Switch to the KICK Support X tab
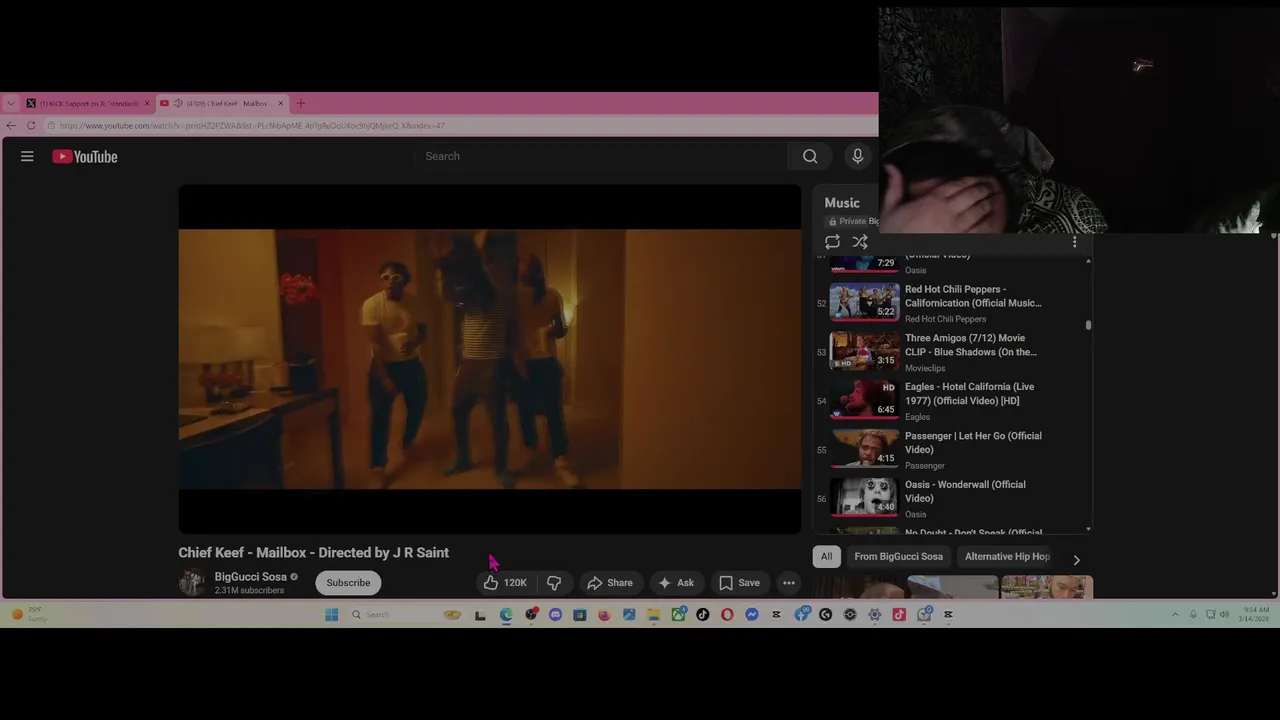 coord(88,103)
